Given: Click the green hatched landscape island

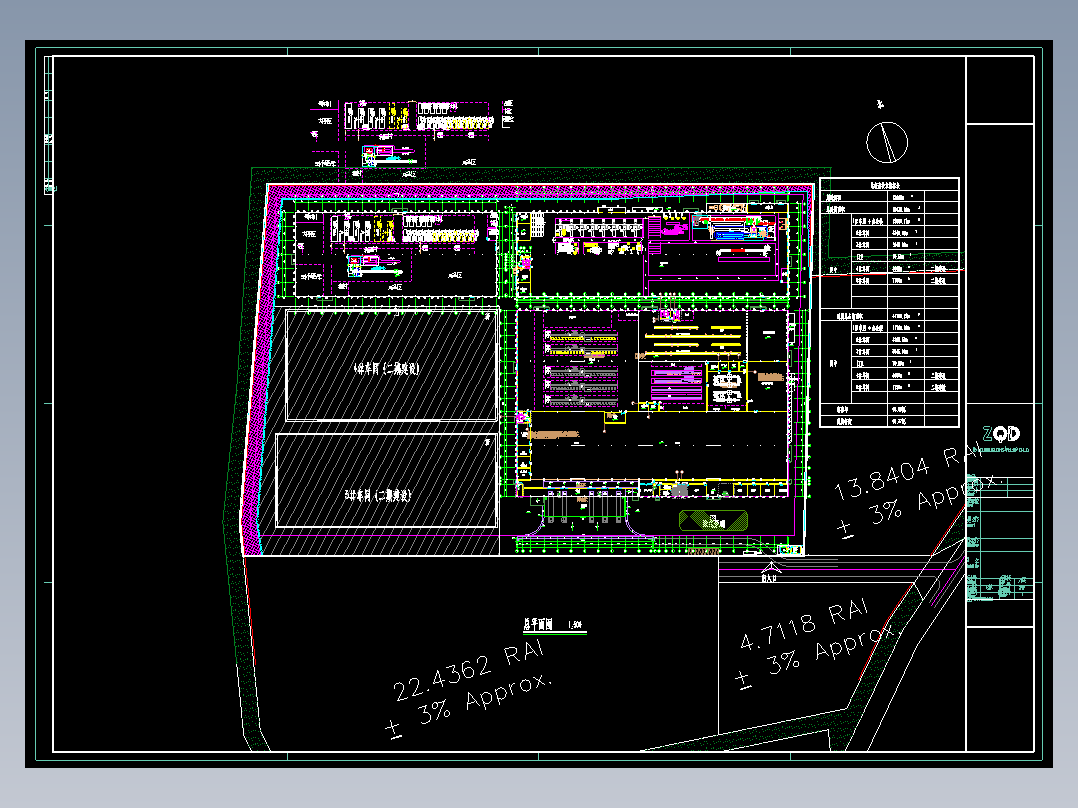Looking at the screenshot, I should tap(713, 521).
